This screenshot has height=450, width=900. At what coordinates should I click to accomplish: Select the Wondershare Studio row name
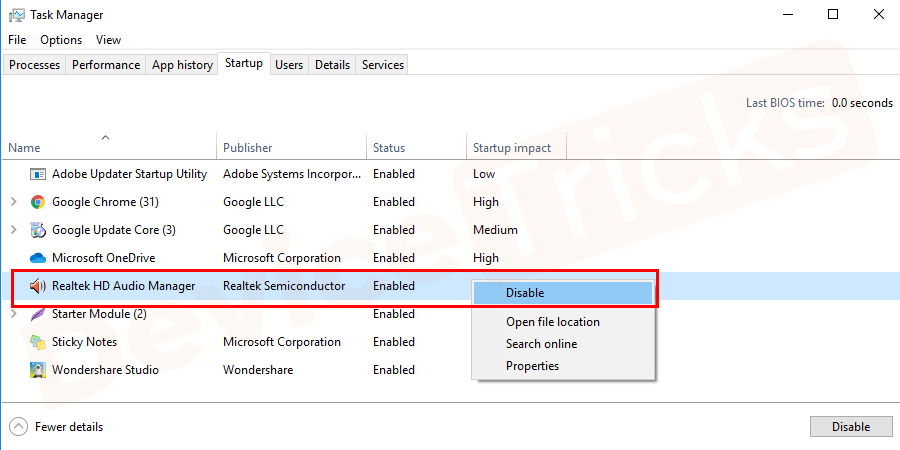coord(105,370)
